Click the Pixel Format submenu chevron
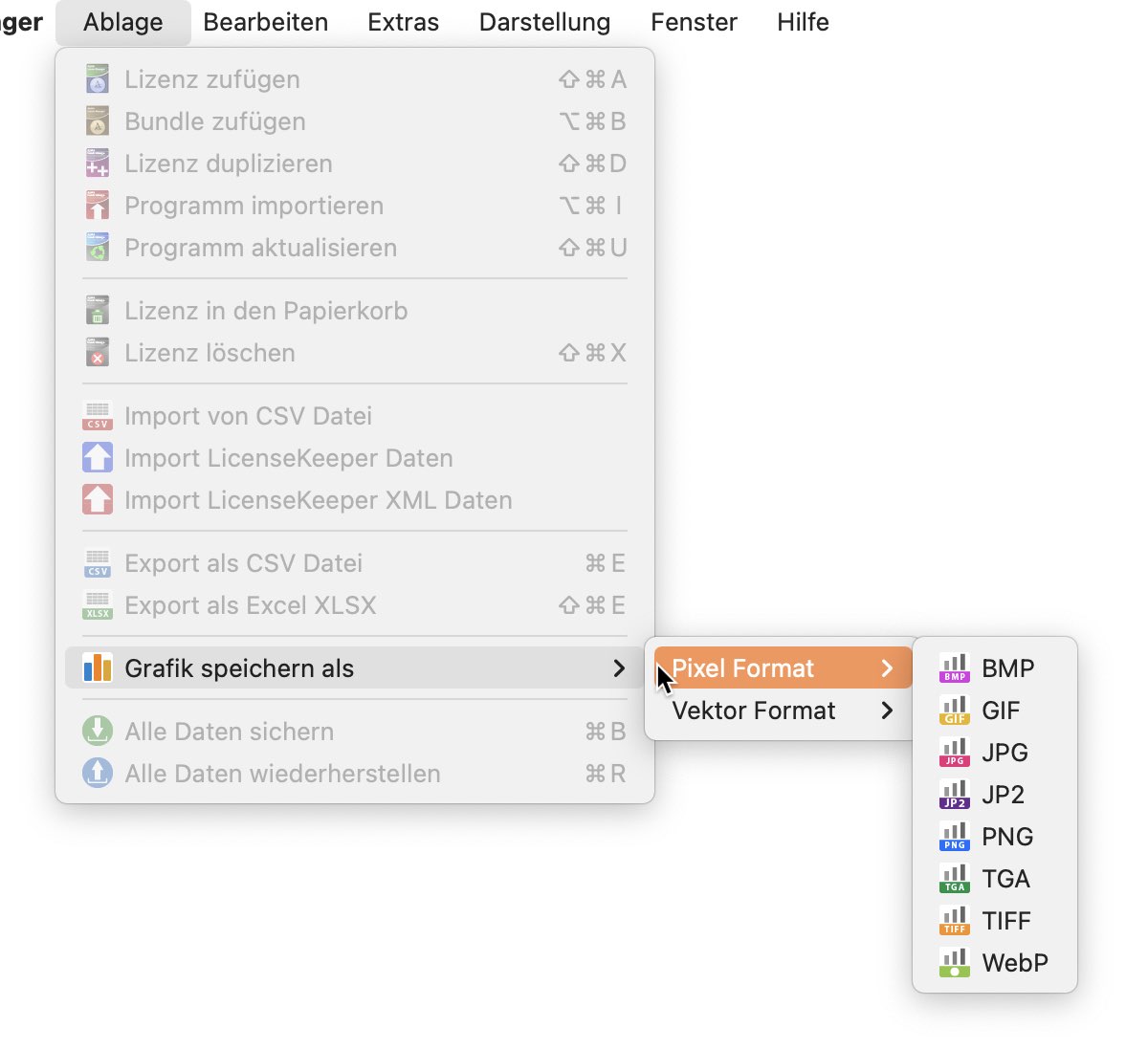 pyautogui.click(x=887, y=668)
